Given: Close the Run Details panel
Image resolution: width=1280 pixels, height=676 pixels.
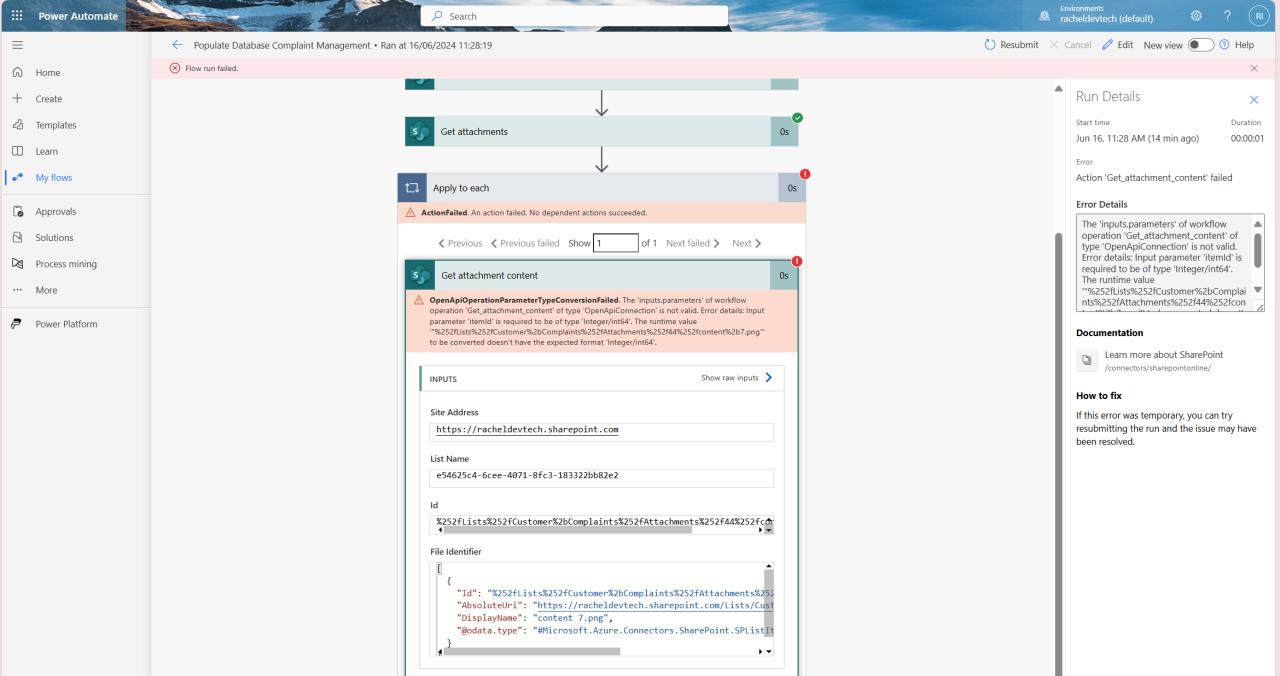Looking at the screenshot, I should 1254,99.
